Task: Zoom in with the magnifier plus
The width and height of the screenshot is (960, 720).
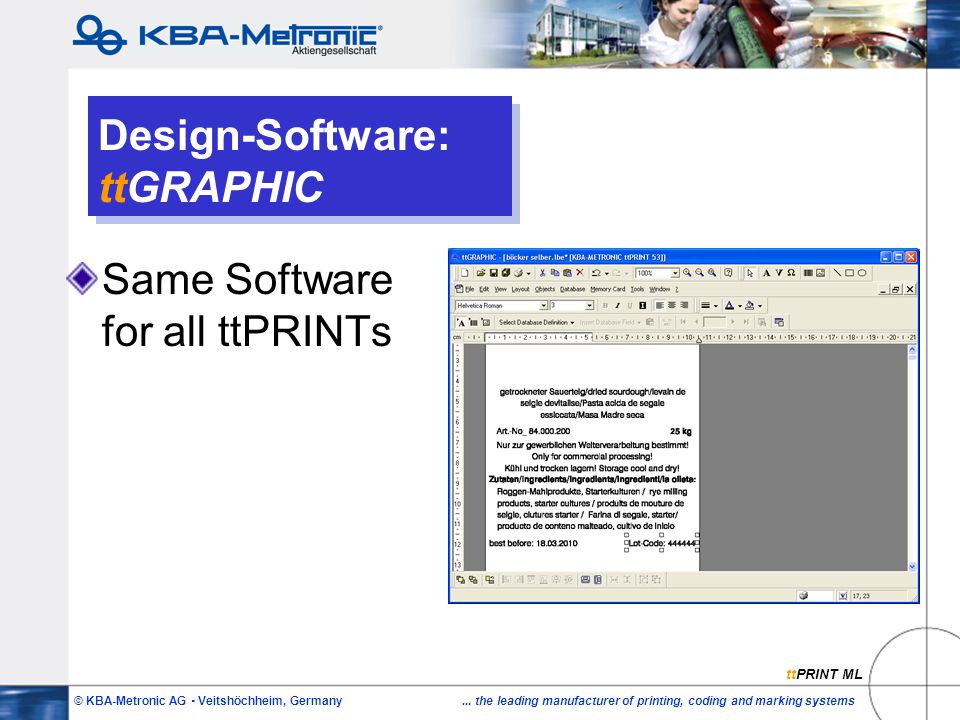Action: [x=687, y=273]
